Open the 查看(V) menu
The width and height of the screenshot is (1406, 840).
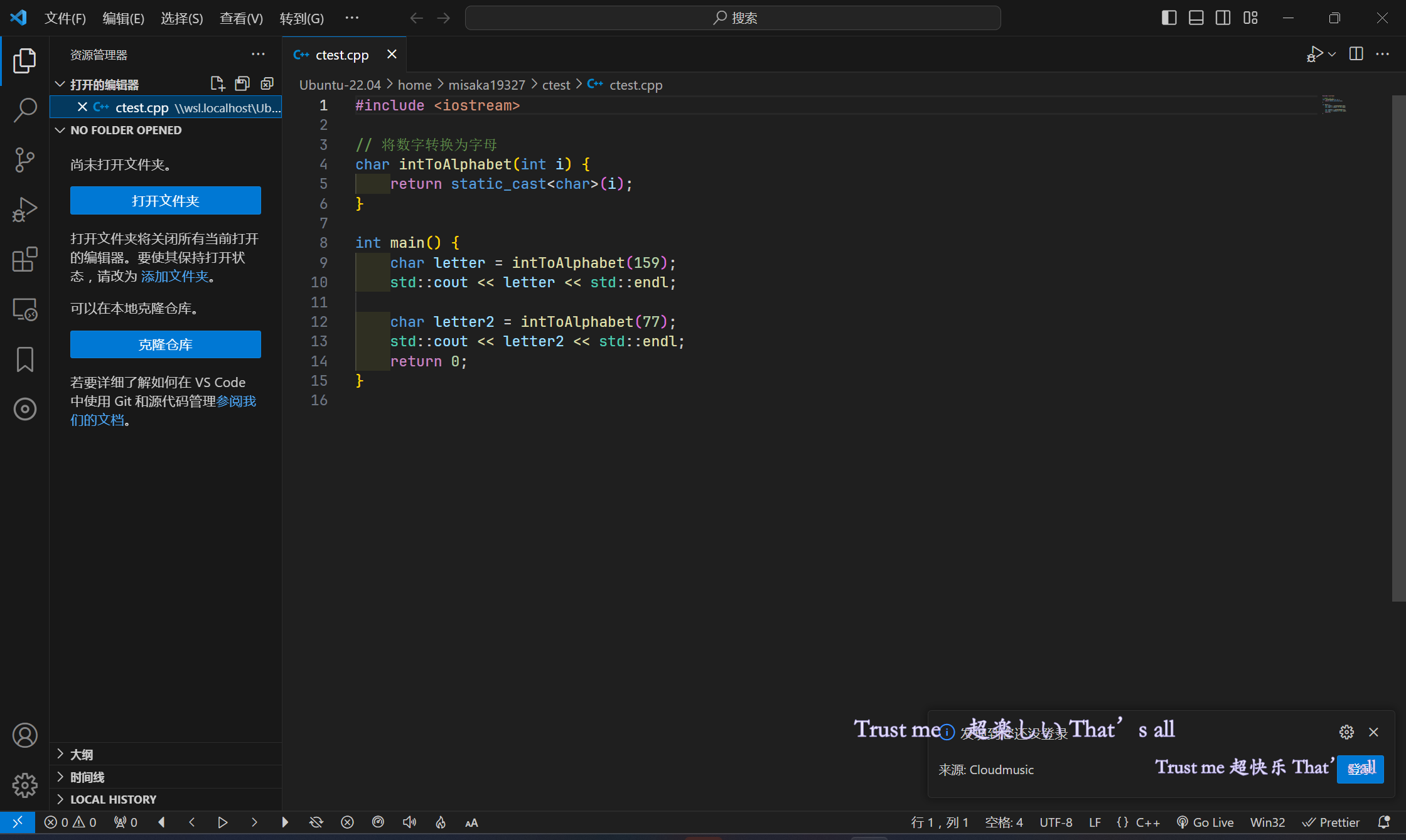click(x=241, y=18)
